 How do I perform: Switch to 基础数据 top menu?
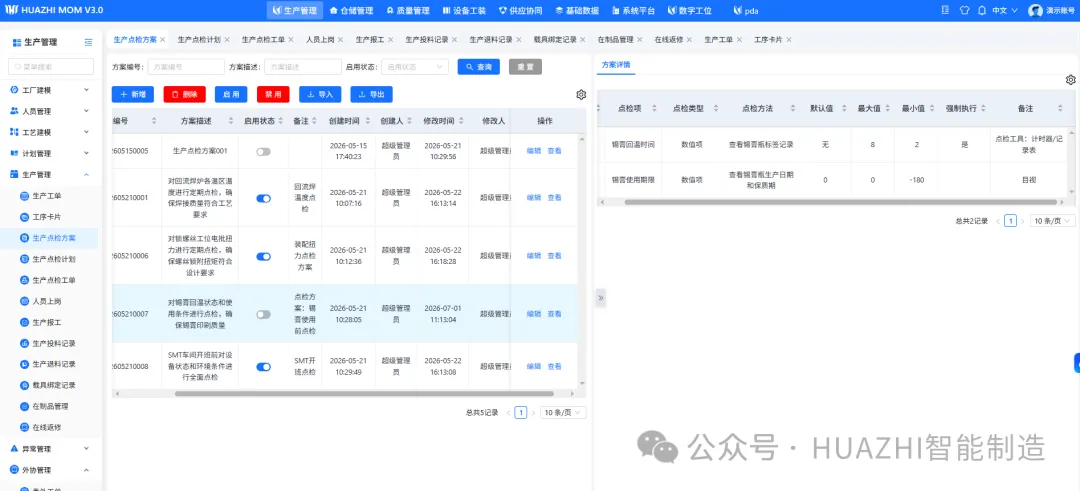click(577, 10)
